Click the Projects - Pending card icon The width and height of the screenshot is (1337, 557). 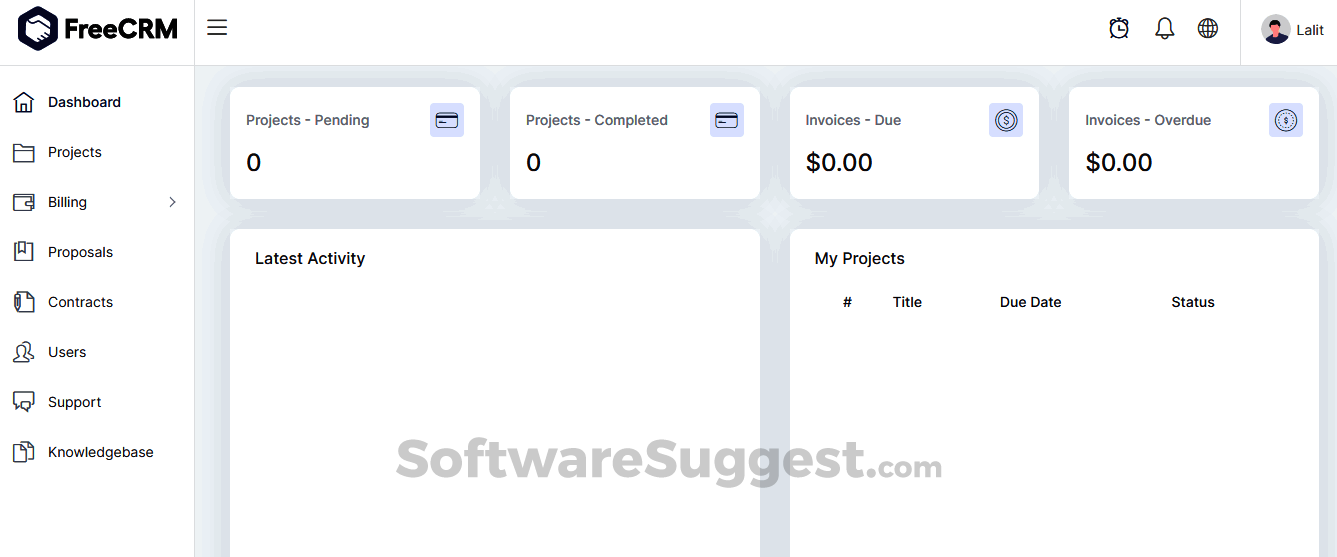point(447,120)
